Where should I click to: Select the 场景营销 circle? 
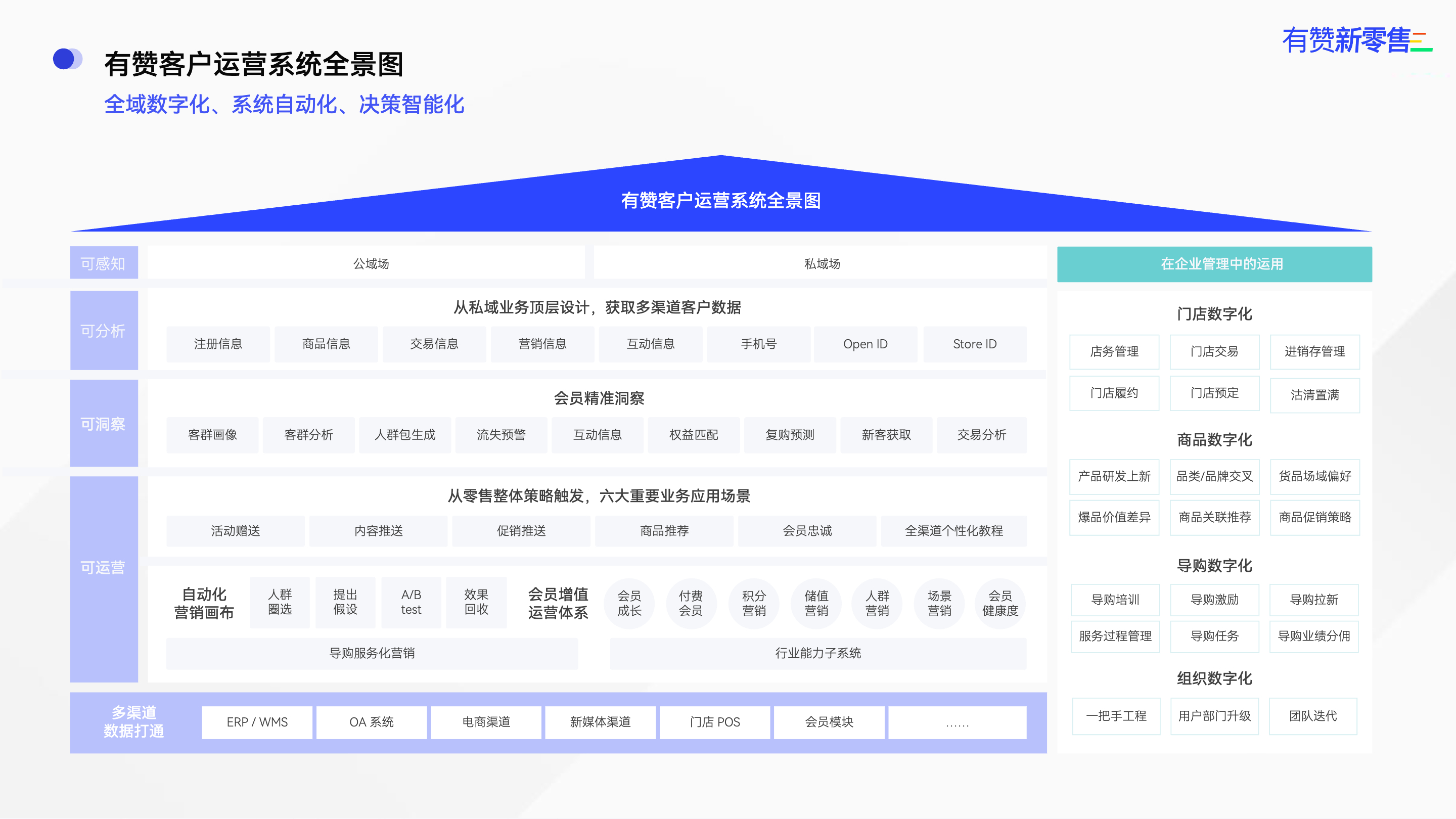click(x=939, y=603)
